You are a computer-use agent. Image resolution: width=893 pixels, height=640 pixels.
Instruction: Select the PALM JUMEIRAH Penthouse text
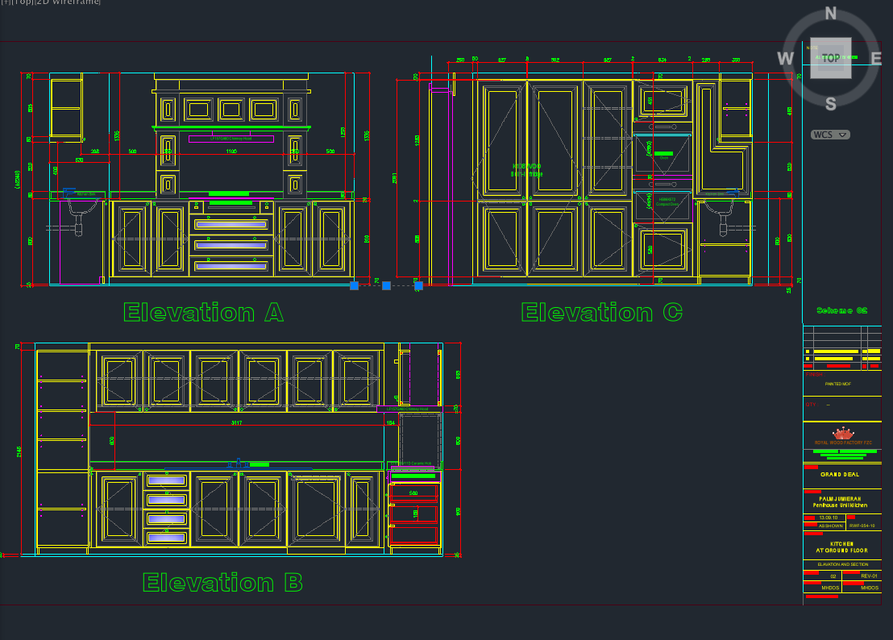pyautogui.click(x=842, y=500)
